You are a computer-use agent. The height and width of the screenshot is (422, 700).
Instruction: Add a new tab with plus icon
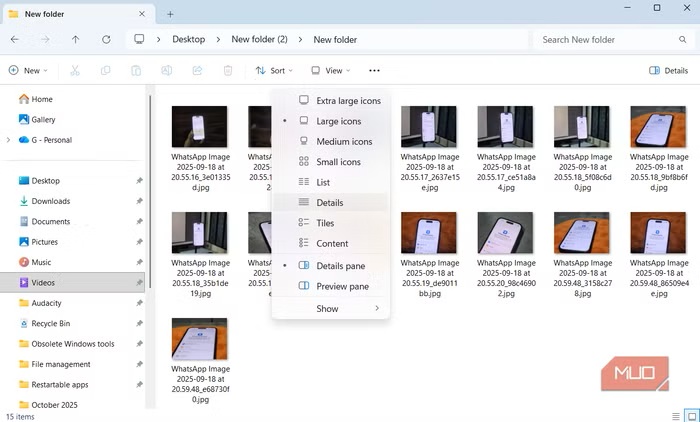pyautogui.click(x=170, y=13)
